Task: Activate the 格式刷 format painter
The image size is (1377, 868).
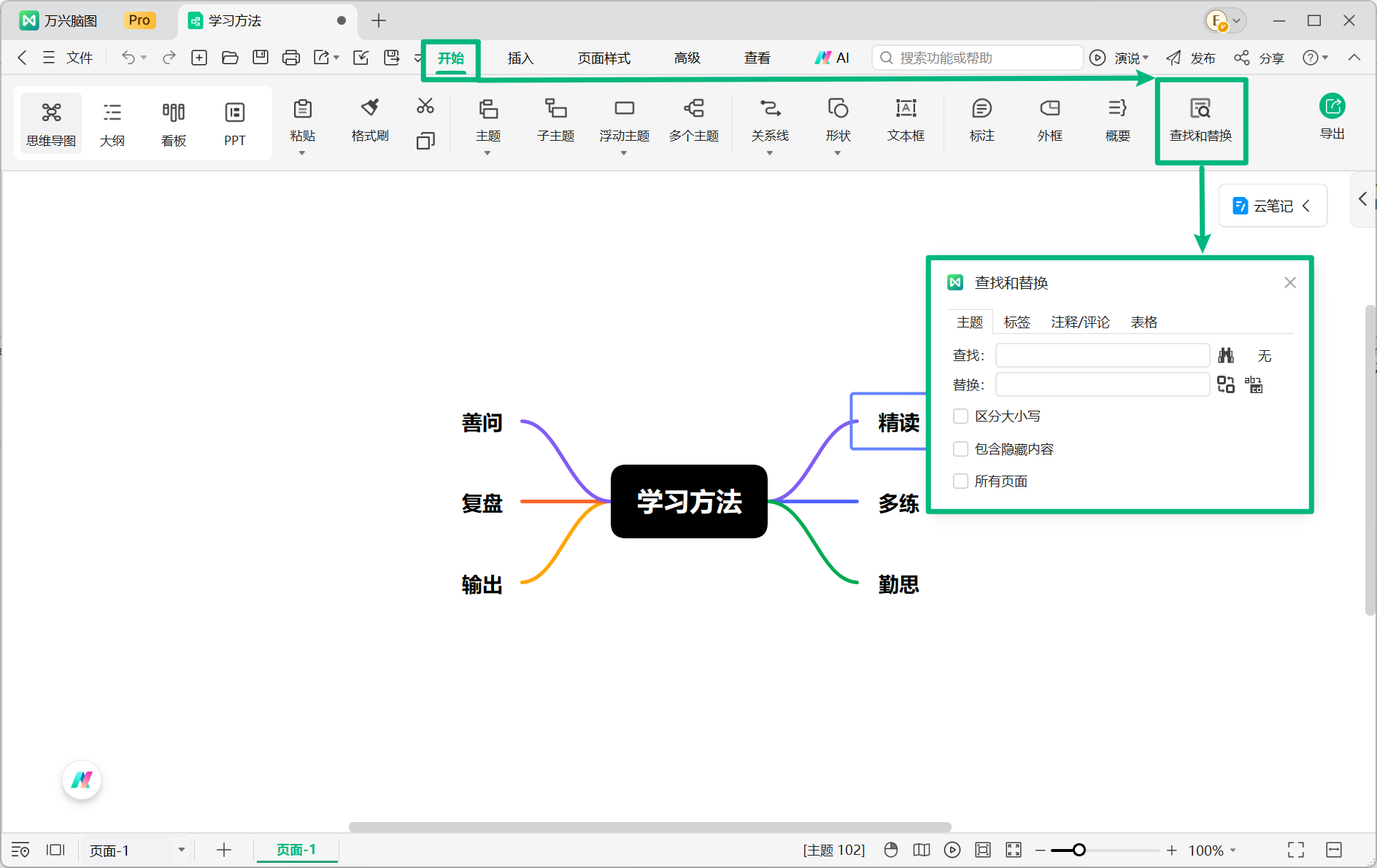Action: (x=370, y=120)
